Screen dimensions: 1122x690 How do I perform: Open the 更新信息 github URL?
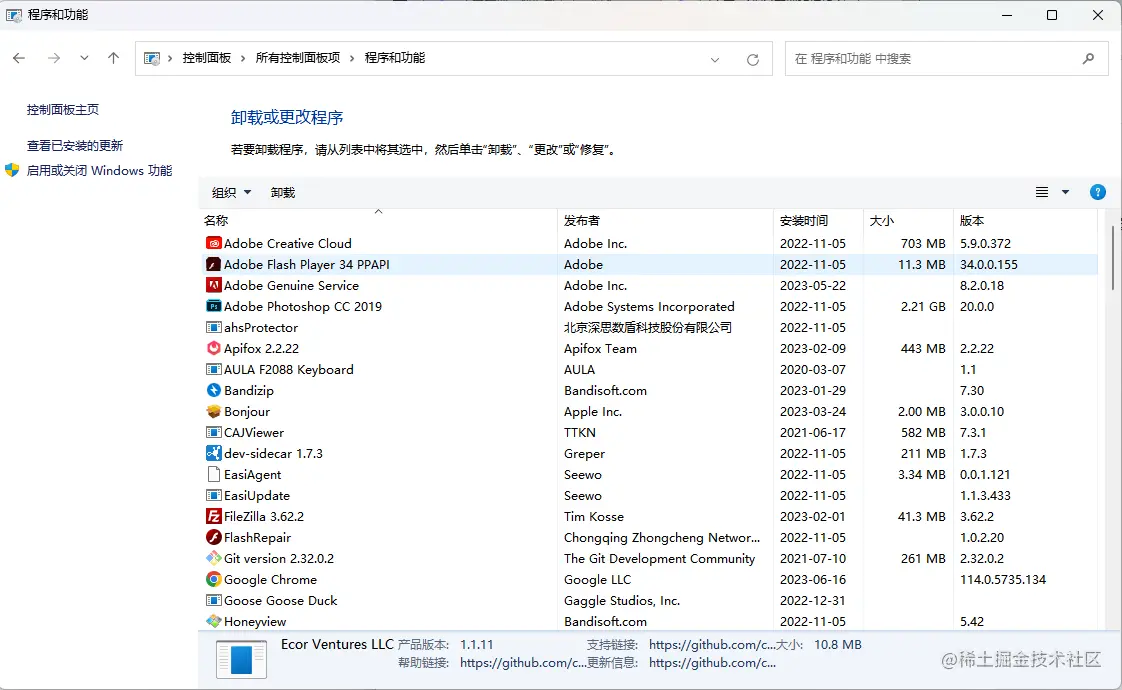pyautogui.click(x=712, y=663)
